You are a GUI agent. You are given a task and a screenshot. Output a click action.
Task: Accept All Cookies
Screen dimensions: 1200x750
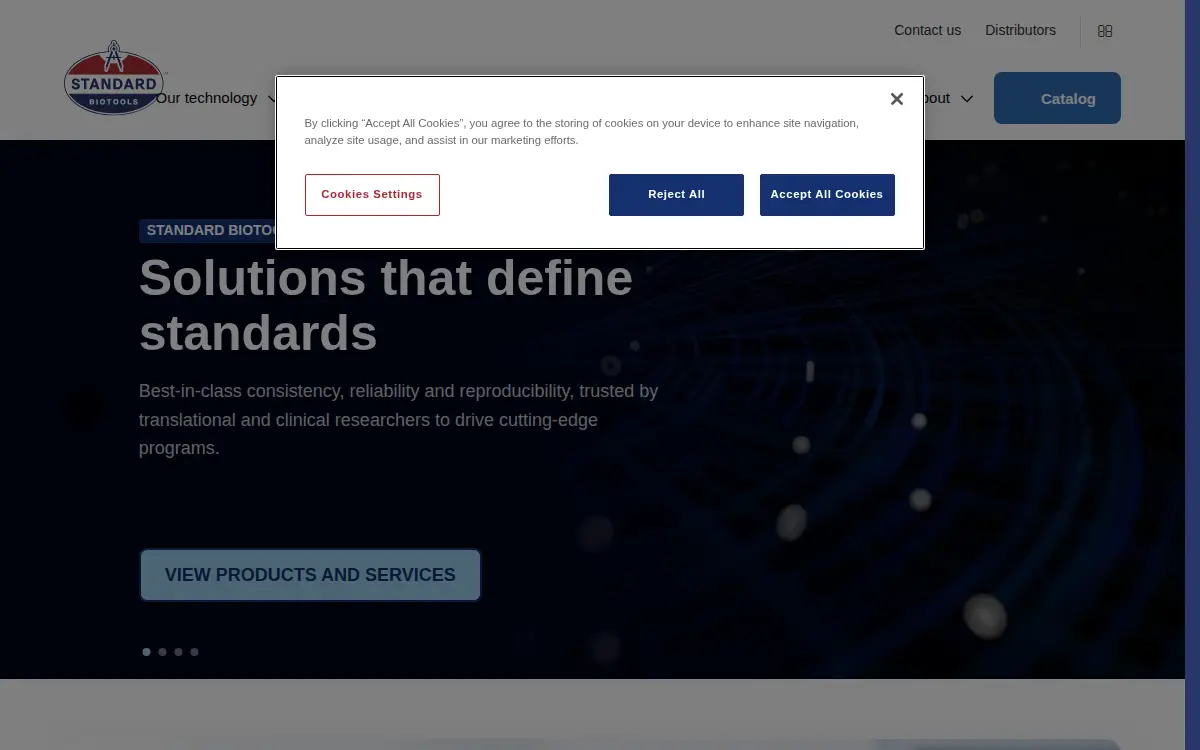pos(827,195)
